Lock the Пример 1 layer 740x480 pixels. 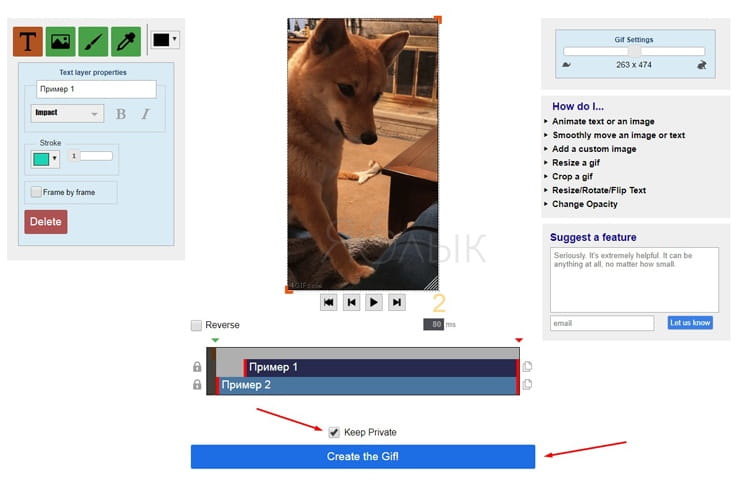(197, 367)
